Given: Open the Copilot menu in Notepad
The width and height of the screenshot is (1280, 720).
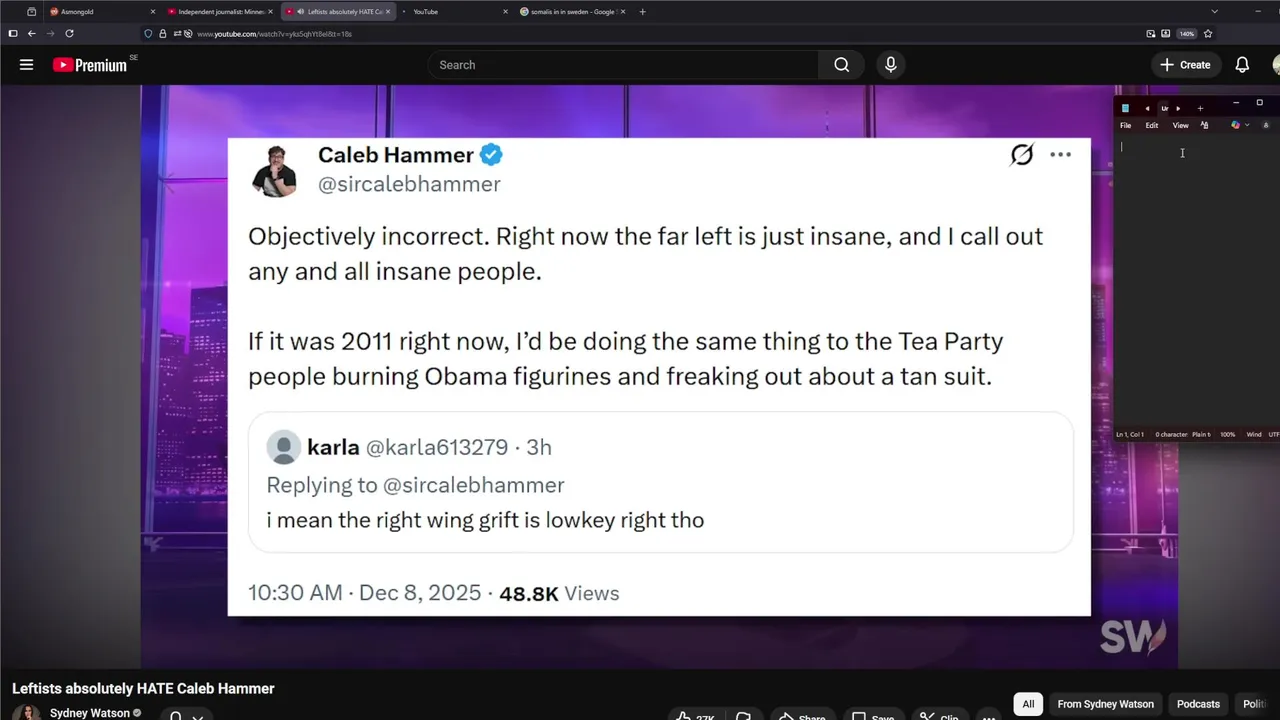Looking at the screenshot, I should (x=1236, y=125).
